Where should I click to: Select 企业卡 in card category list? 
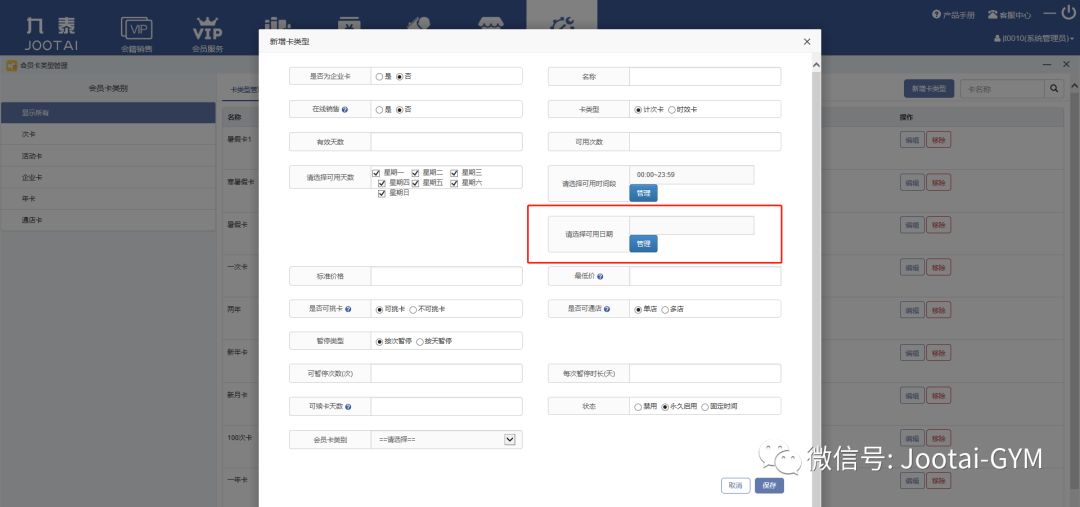[108, 177]
